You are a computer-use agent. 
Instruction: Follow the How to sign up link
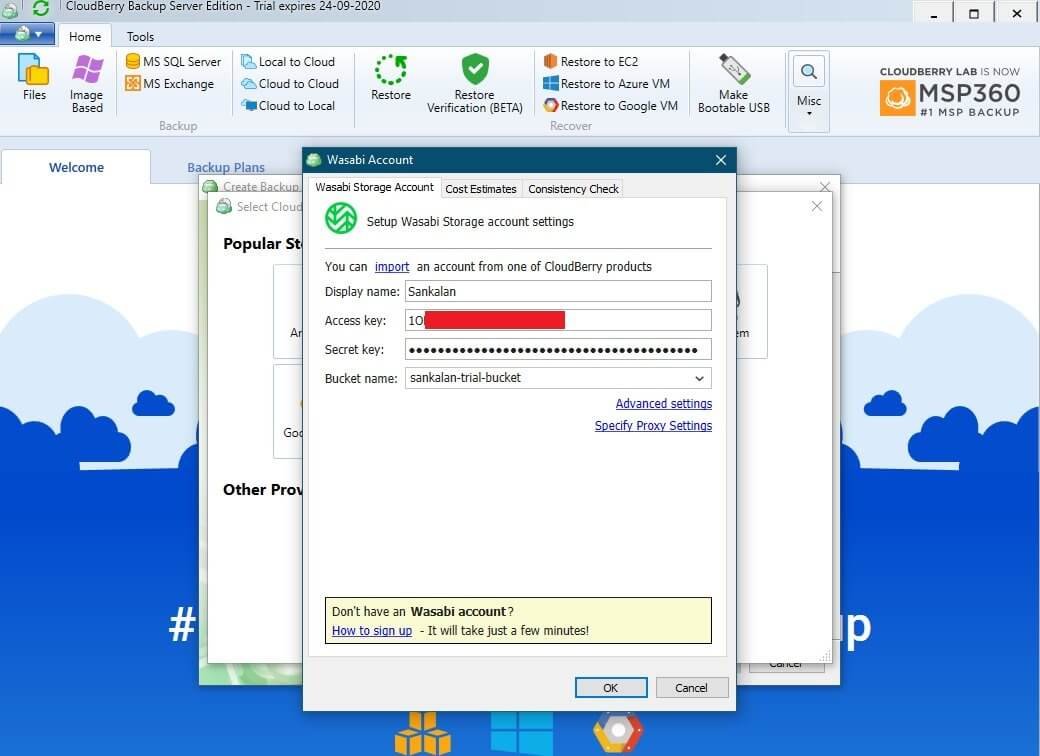pyautogui.click(x=372, y=631)
